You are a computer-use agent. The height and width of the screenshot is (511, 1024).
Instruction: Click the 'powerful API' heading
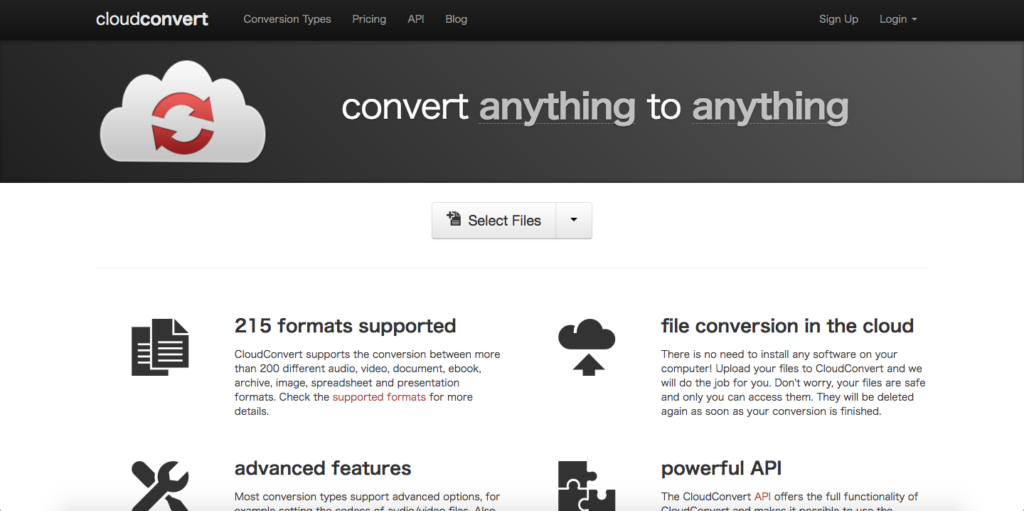coord(721,468)
